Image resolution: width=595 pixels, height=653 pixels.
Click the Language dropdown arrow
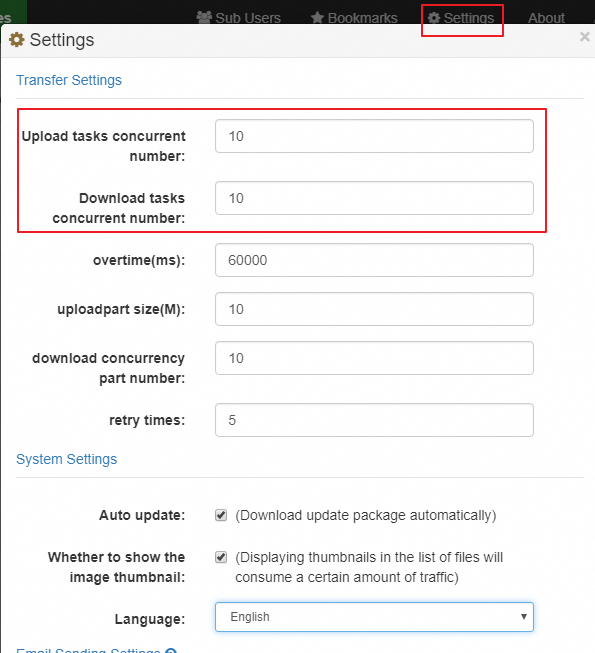pos(524,617)
